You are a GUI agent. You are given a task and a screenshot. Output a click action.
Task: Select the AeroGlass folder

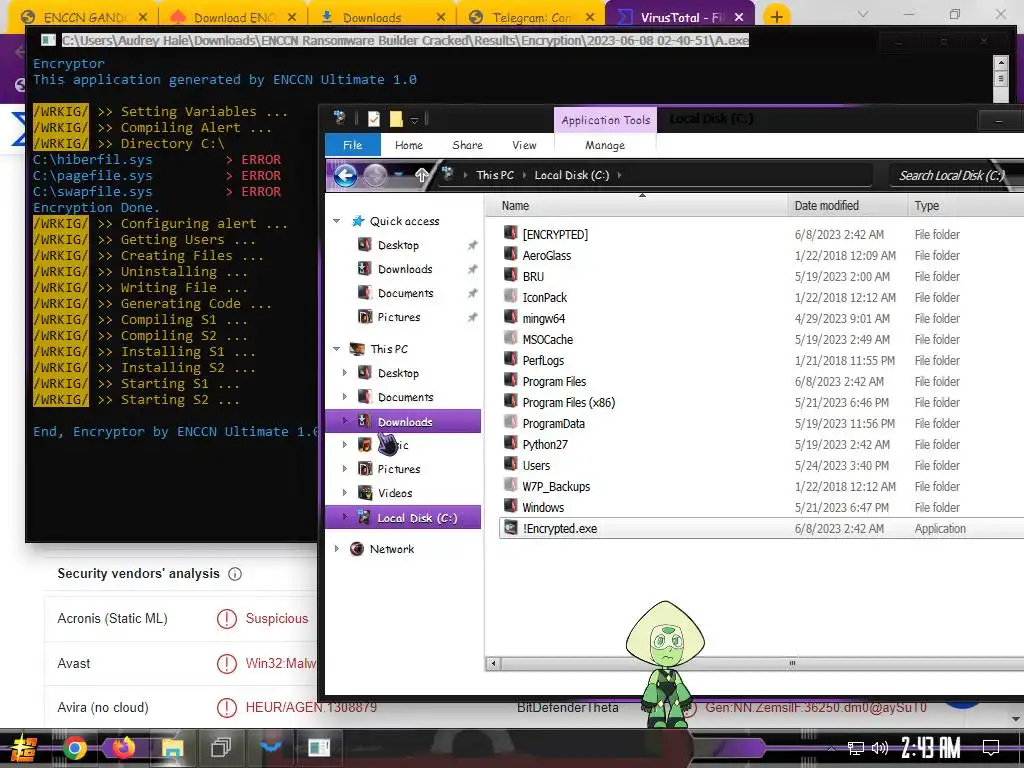[x=547, y=255]
